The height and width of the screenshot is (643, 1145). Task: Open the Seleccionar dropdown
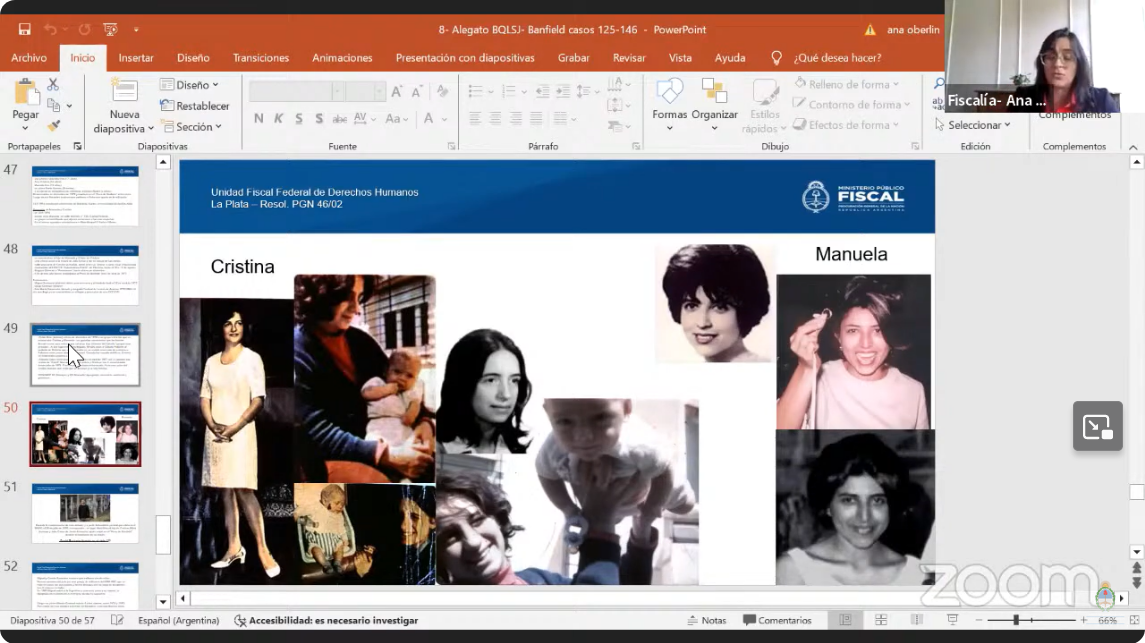click(x=973, y=125)
